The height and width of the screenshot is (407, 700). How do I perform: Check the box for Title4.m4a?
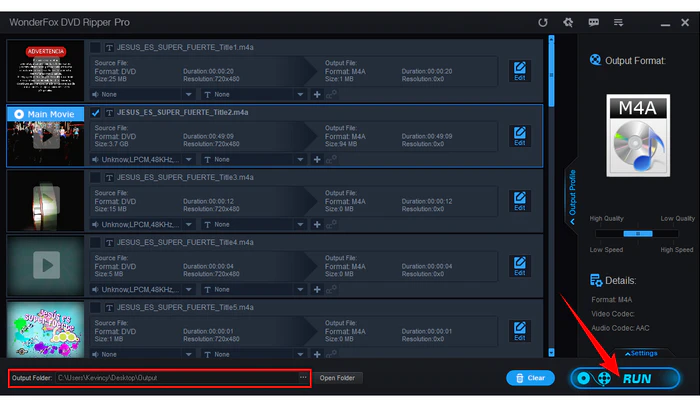[x=95, y=242]
